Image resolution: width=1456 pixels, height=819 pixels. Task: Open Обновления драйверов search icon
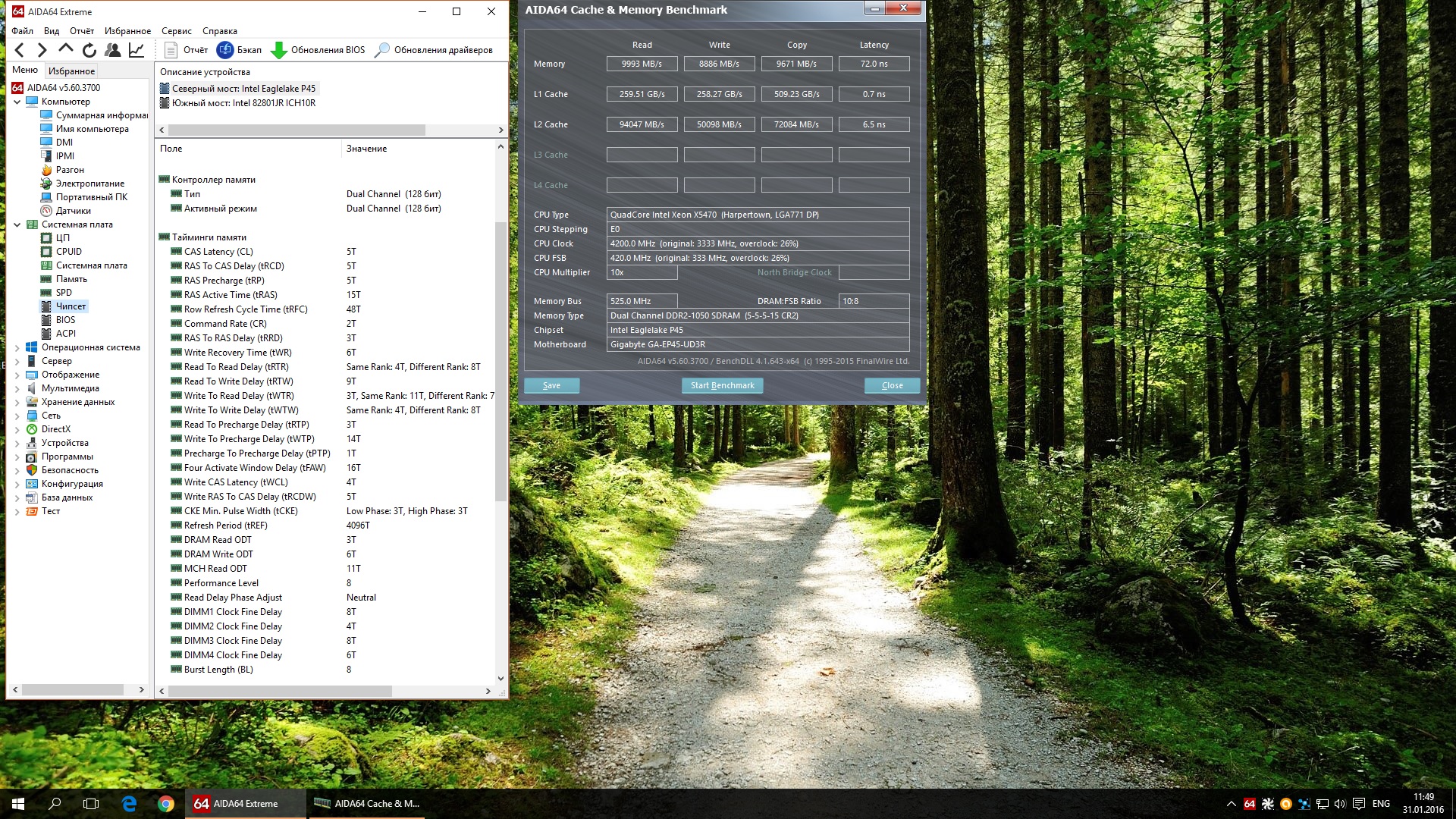coord(382,50)
